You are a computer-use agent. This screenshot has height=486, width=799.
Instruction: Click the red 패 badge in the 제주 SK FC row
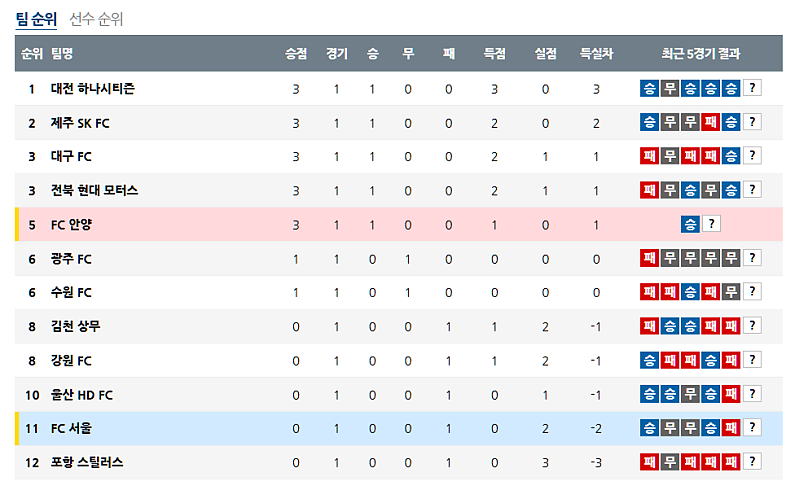click(x=711, y=123)
